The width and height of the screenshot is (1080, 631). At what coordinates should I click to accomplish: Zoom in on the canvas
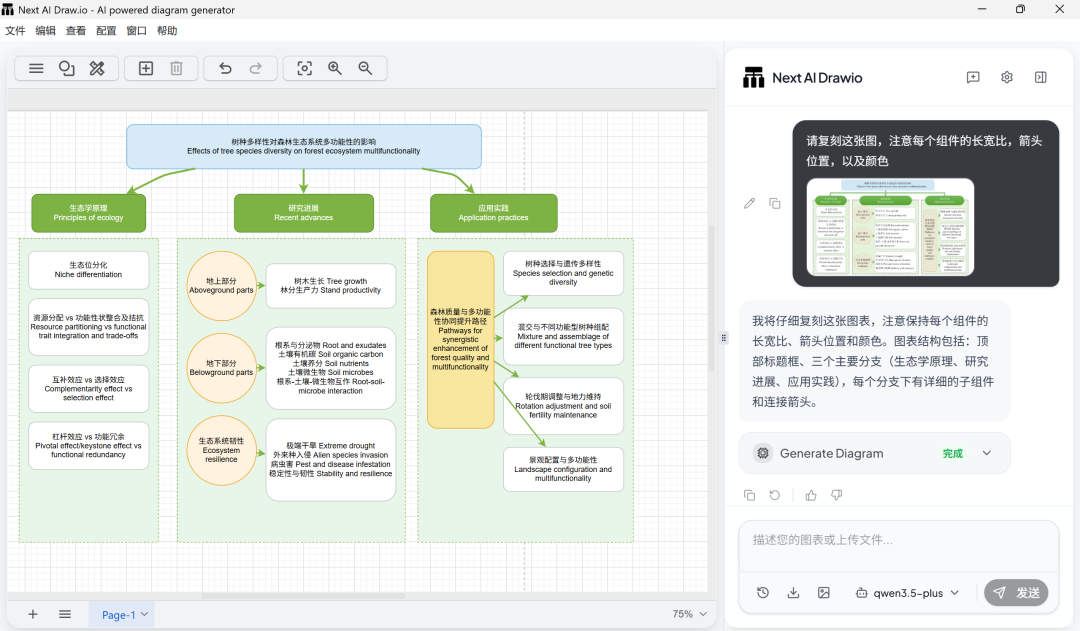335,68
